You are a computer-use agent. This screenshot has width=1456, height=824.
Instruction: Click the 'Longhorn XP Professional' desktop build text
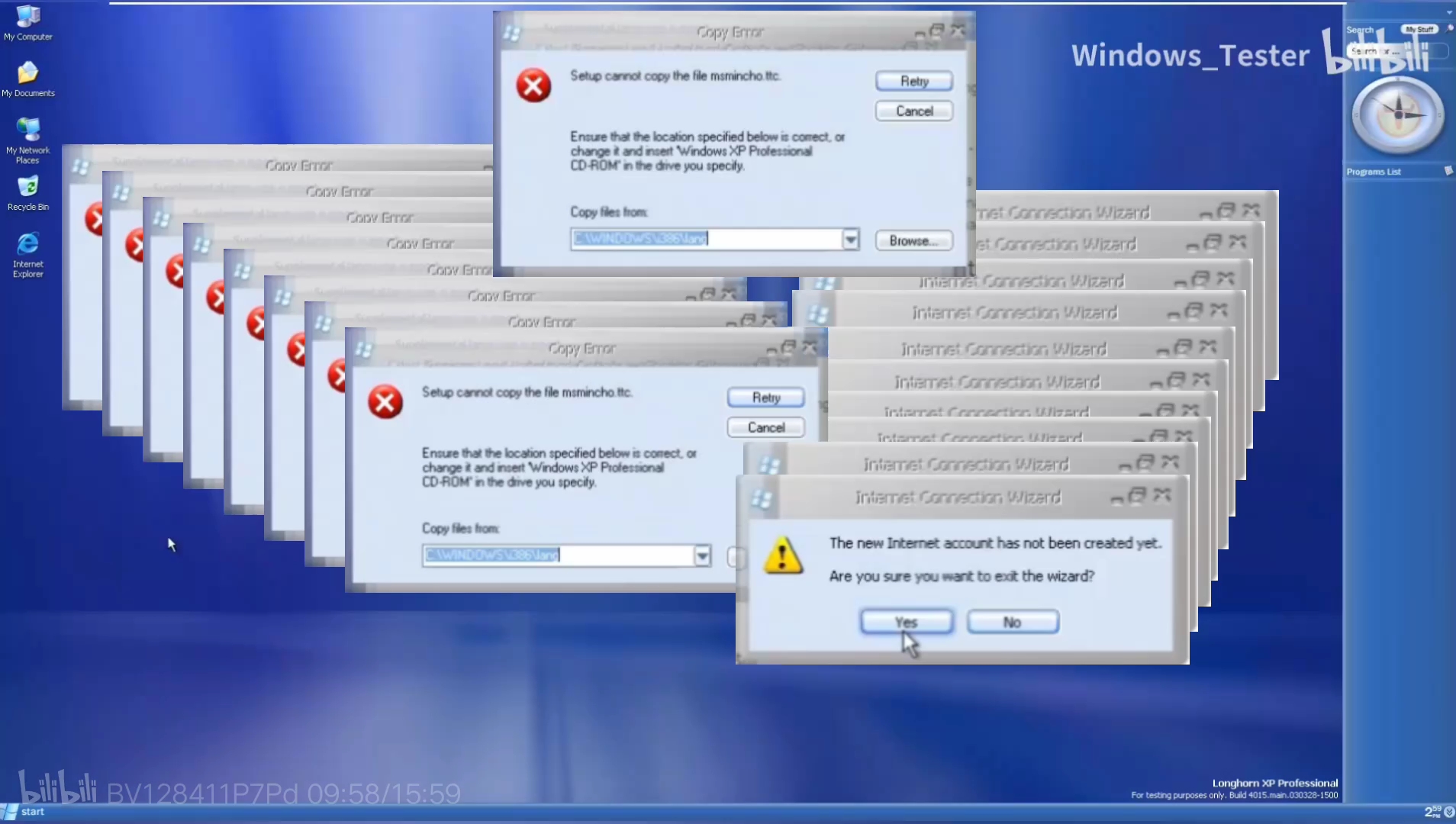(1274, 783)
